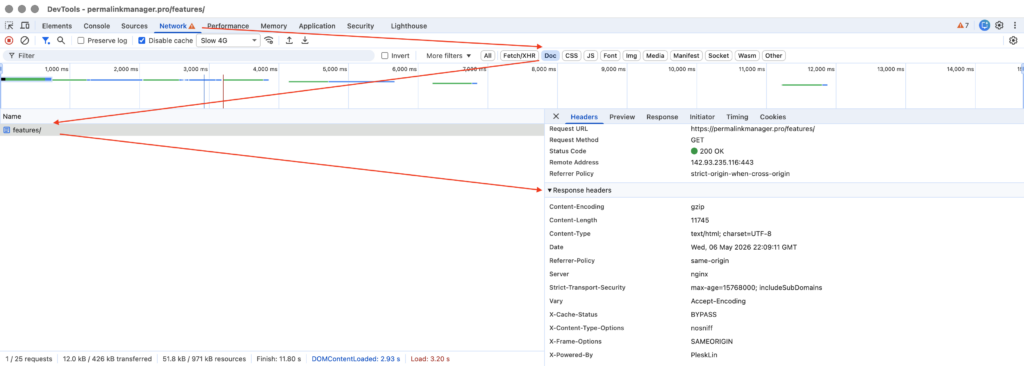
Task: Export HAR file download icon
Action: 304,41
